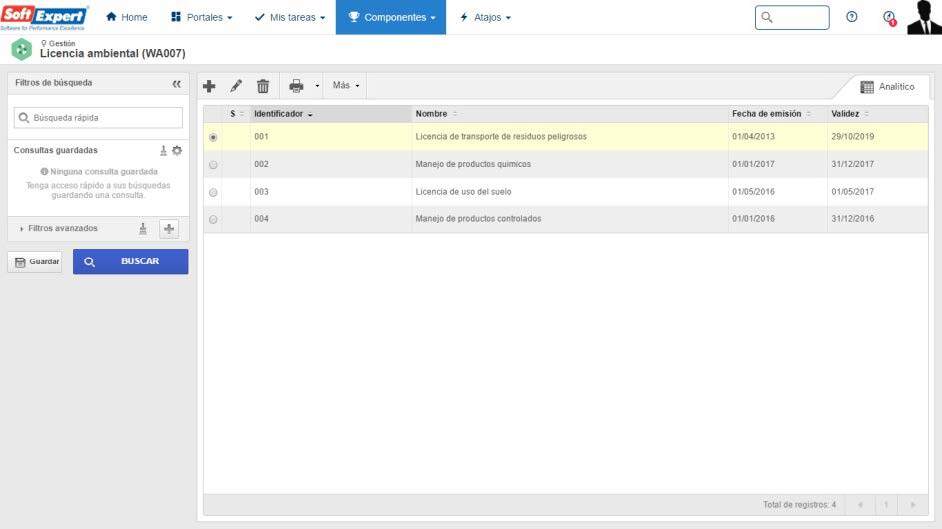Open the Más dropdown menu
942x529 pixels.
[346, 86]
